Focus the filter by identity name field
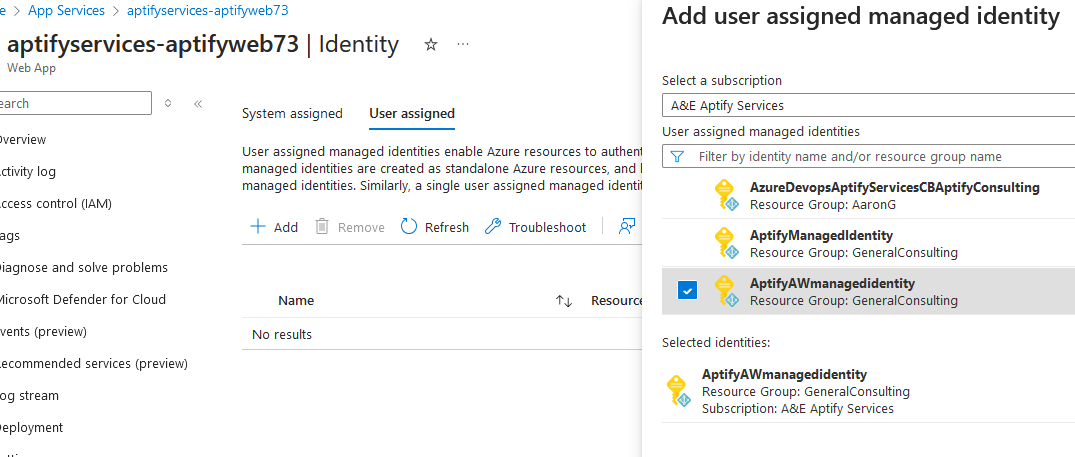This screenshot has width=1075, height=457. pyautogui.click(x=868, y=156)
